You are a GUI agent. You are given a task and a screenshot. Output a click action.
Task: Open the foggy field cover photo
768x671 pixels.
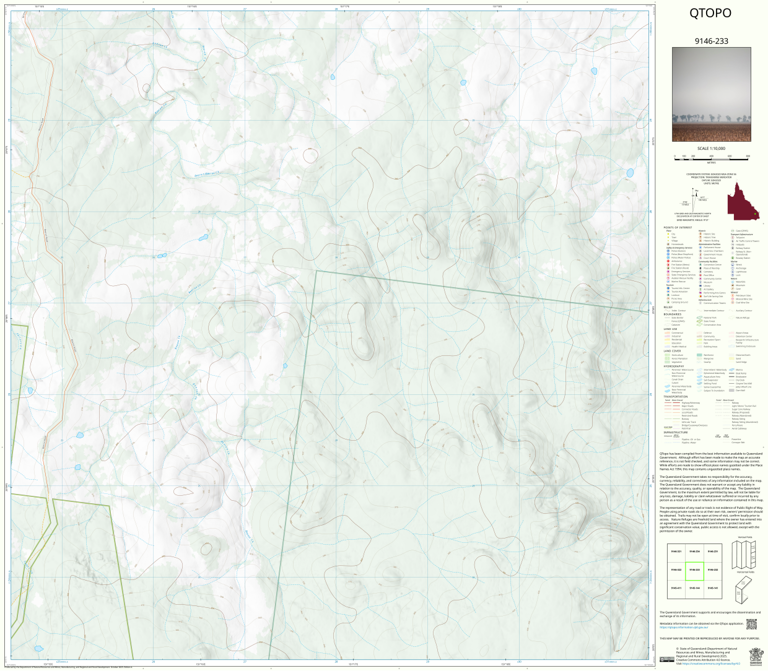(x=711, y=94)
